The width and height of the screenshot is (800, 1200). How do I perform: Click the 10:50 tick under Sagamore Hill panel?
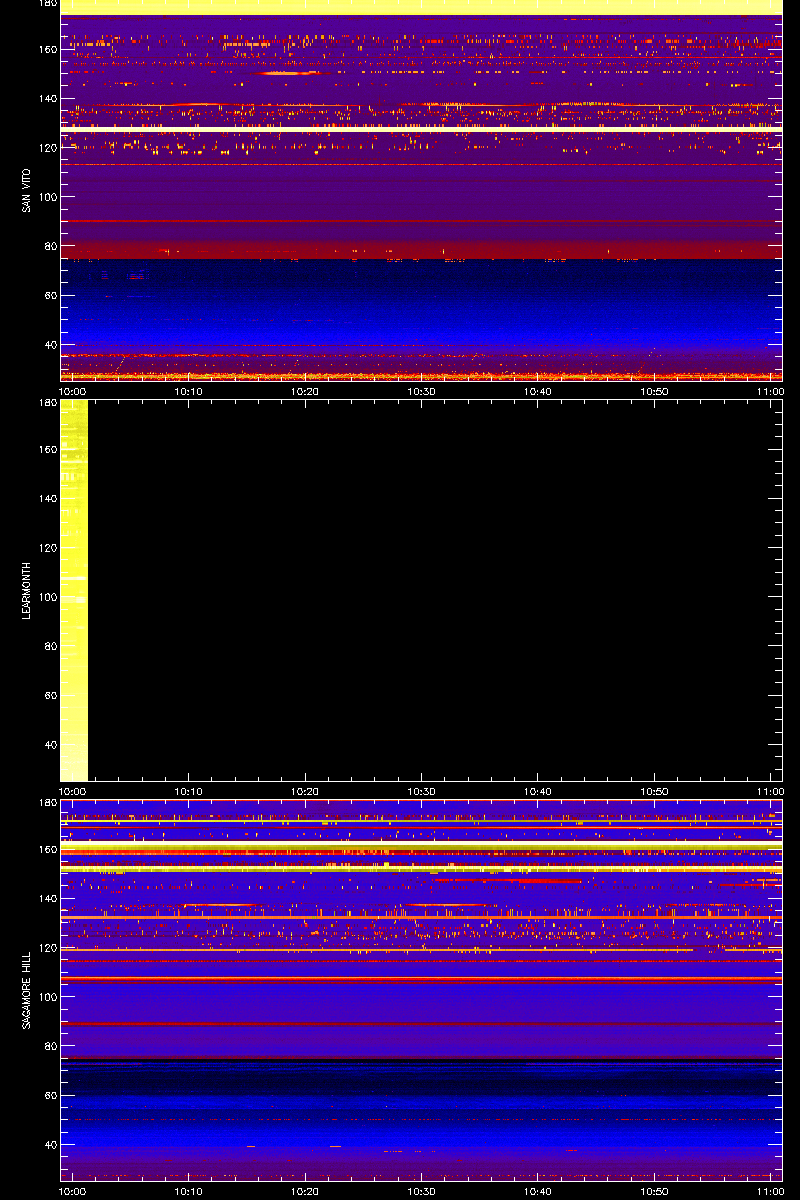[x=654, y=1191]
